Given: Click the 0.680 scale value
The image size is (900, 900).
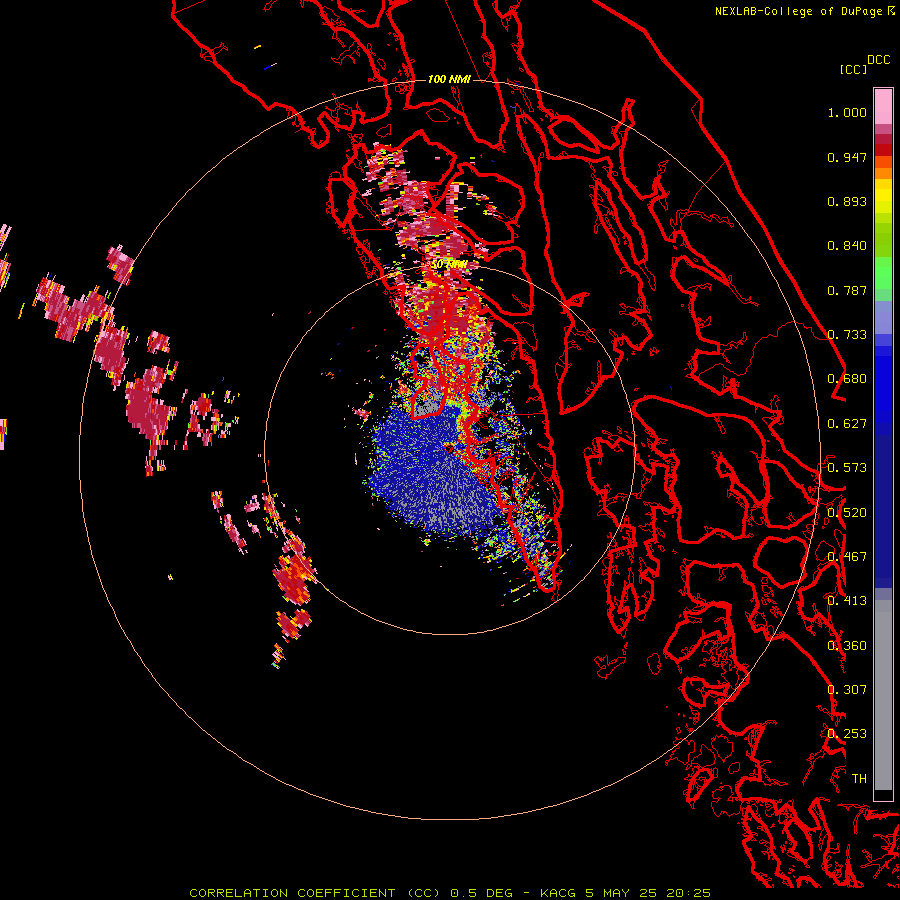Looking at the screenshot, I should (847, 379).
